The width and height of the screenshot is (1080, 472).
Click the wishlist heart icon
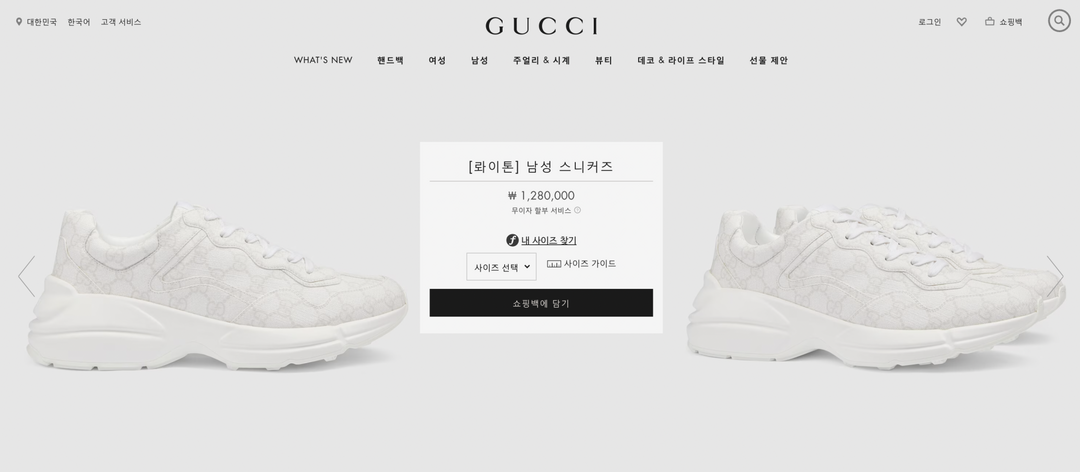(962, 22)
